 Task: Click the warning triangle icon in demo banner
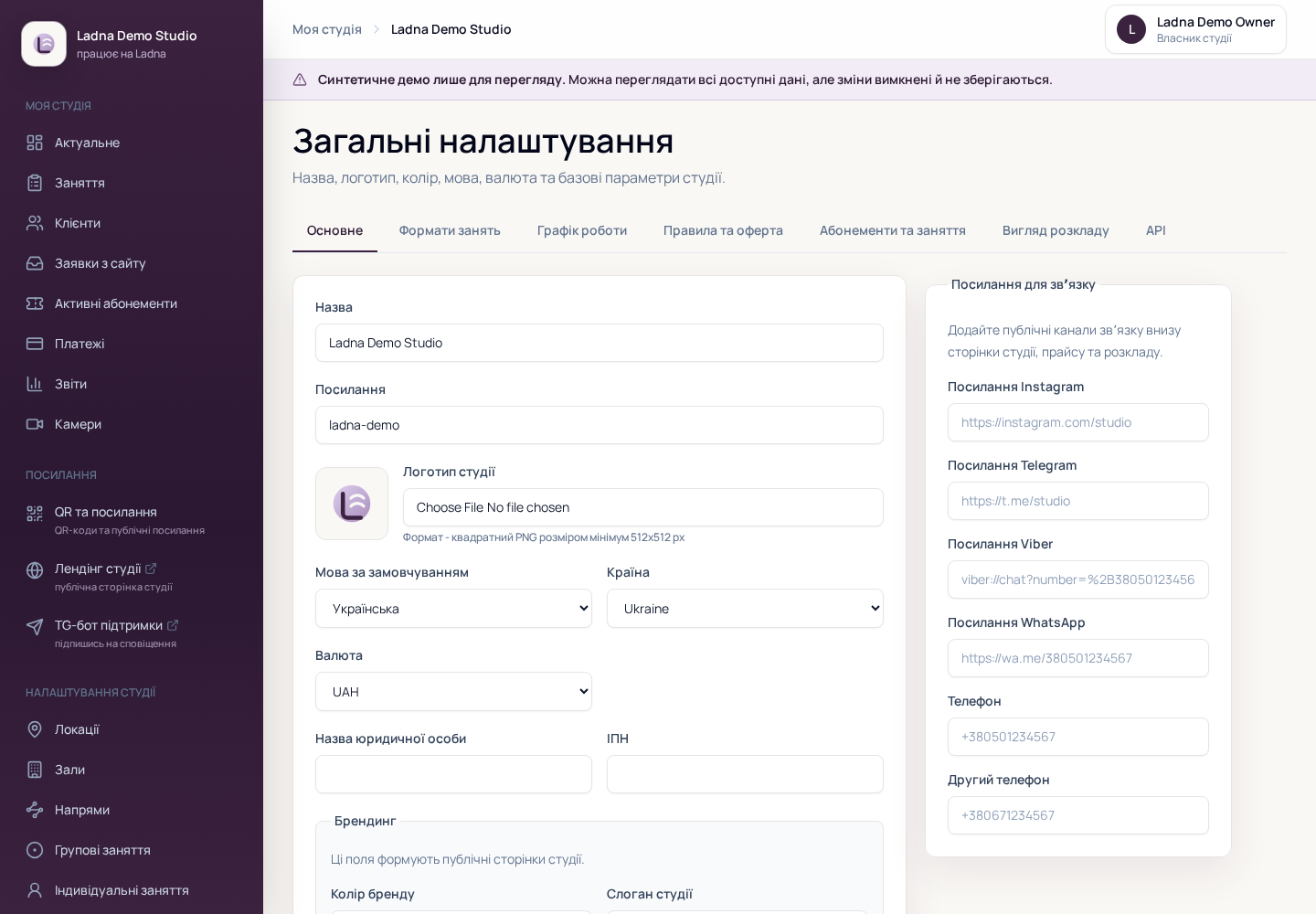(300, 80)
